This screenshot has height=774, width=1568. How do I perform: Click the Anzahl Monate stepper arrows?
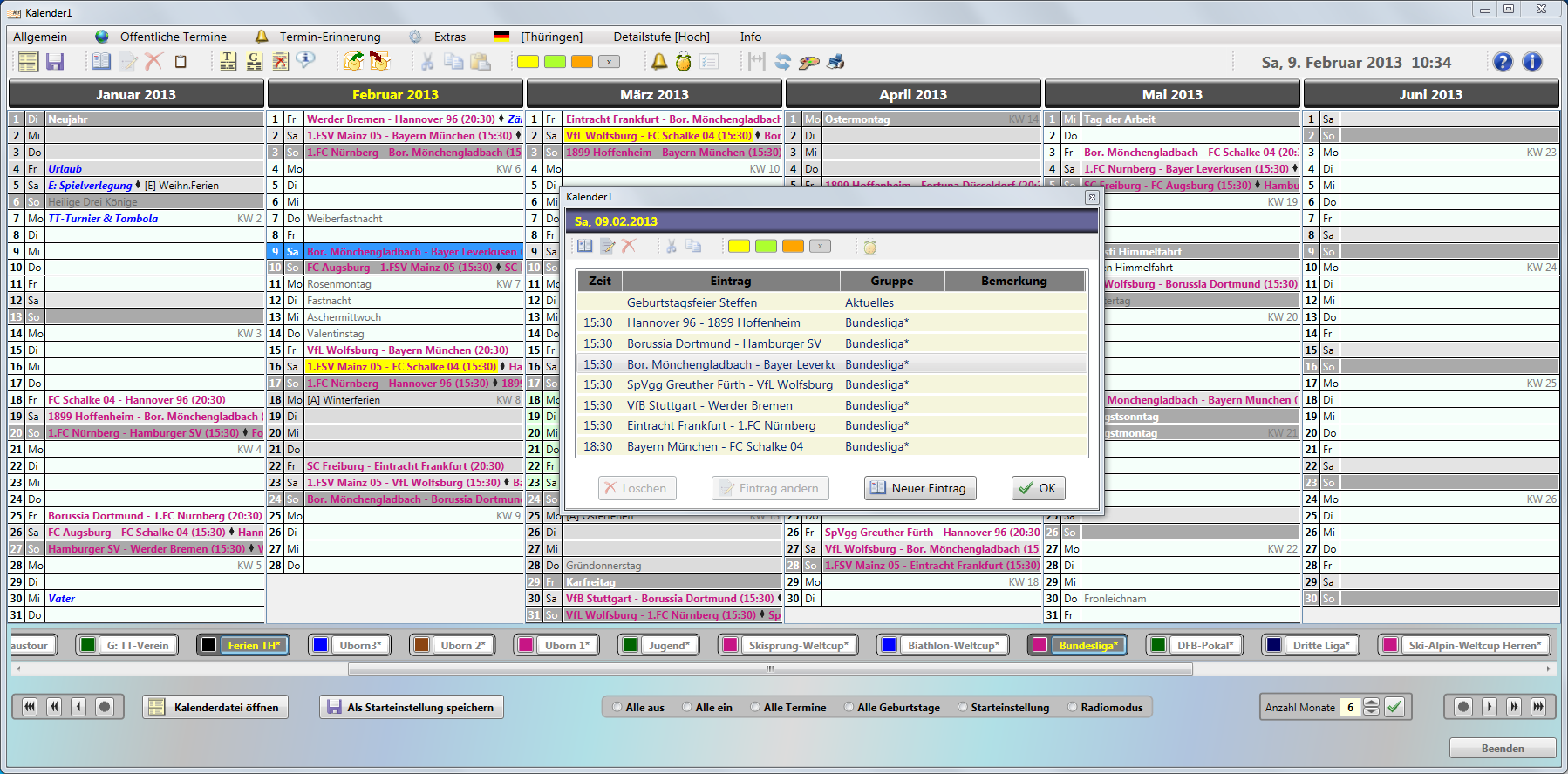pos(1371,707)
